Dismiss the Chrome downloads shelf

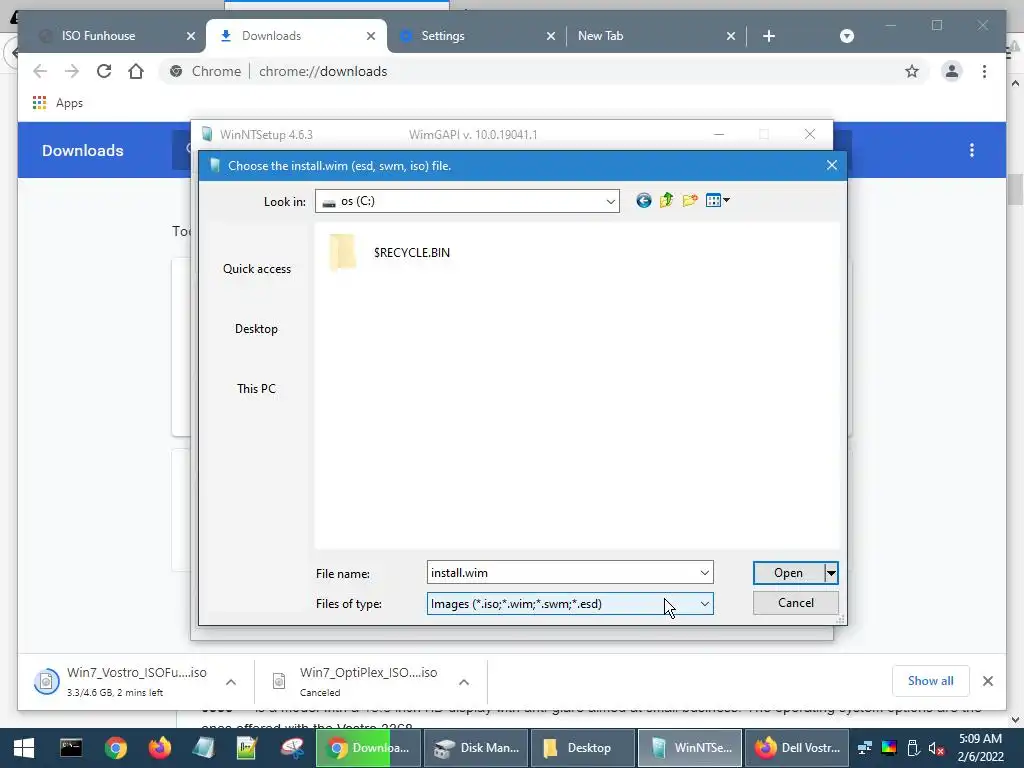tap(987, 681)
